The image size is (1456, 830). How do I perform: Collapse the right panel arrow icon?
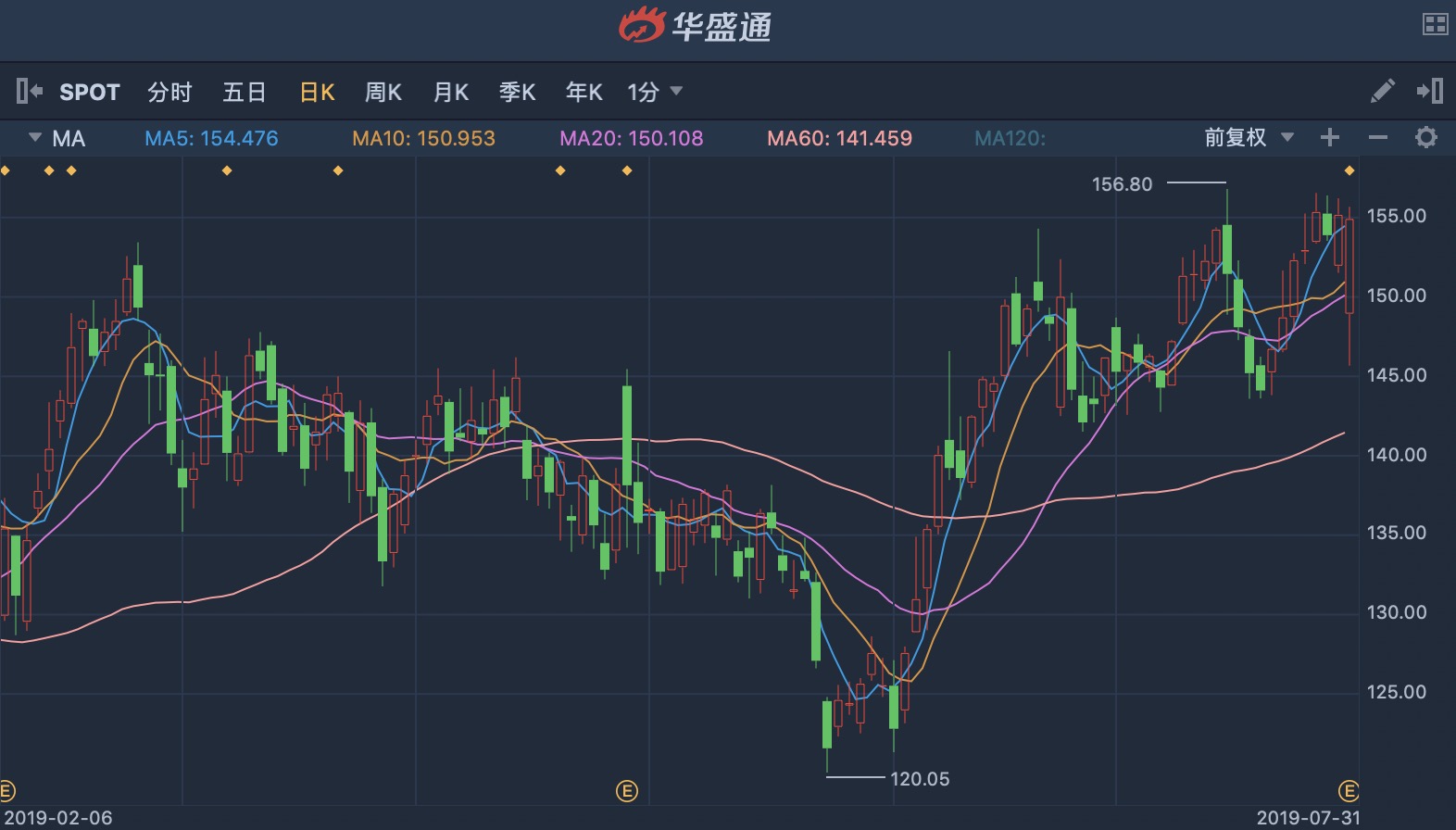point(1429,91)
